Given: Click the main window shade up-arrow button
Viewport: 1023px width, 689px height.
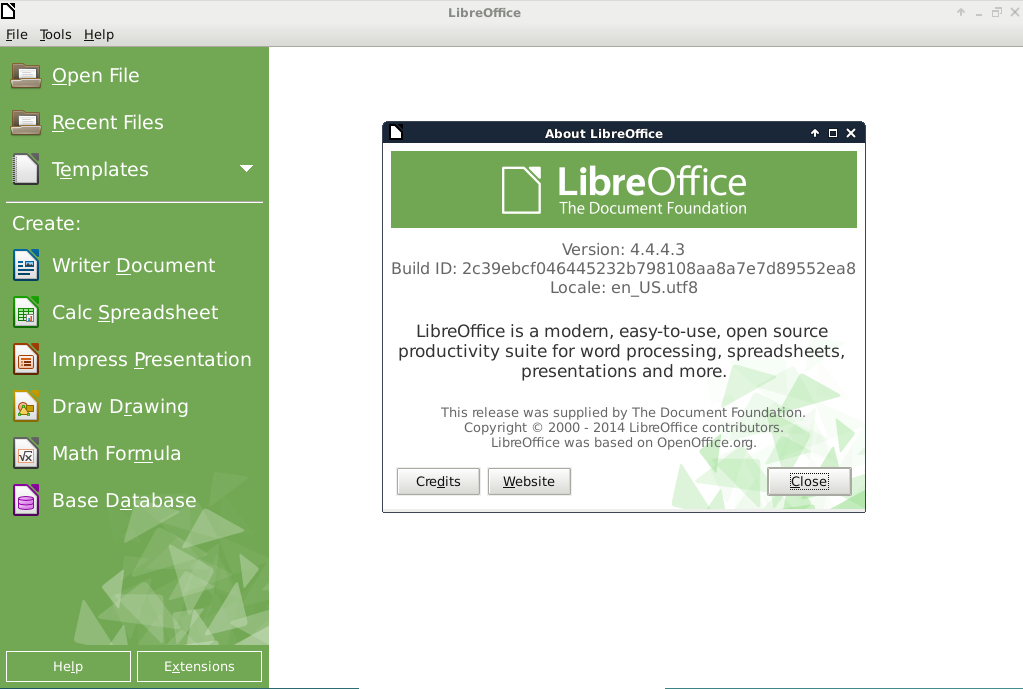Looking at the screenshot, I should [x=961, y=12].
